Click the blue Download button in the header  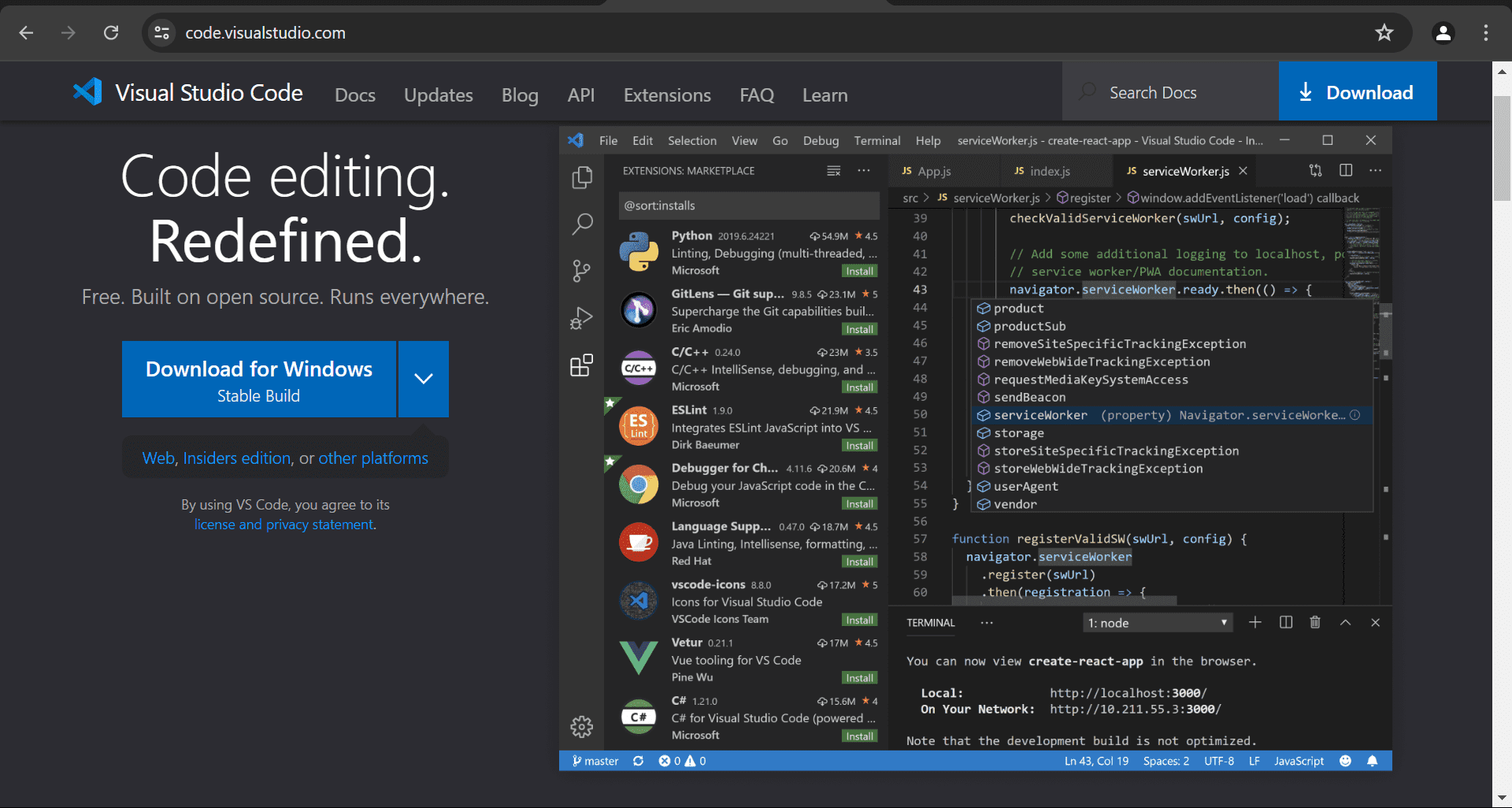pos(1358,91)
